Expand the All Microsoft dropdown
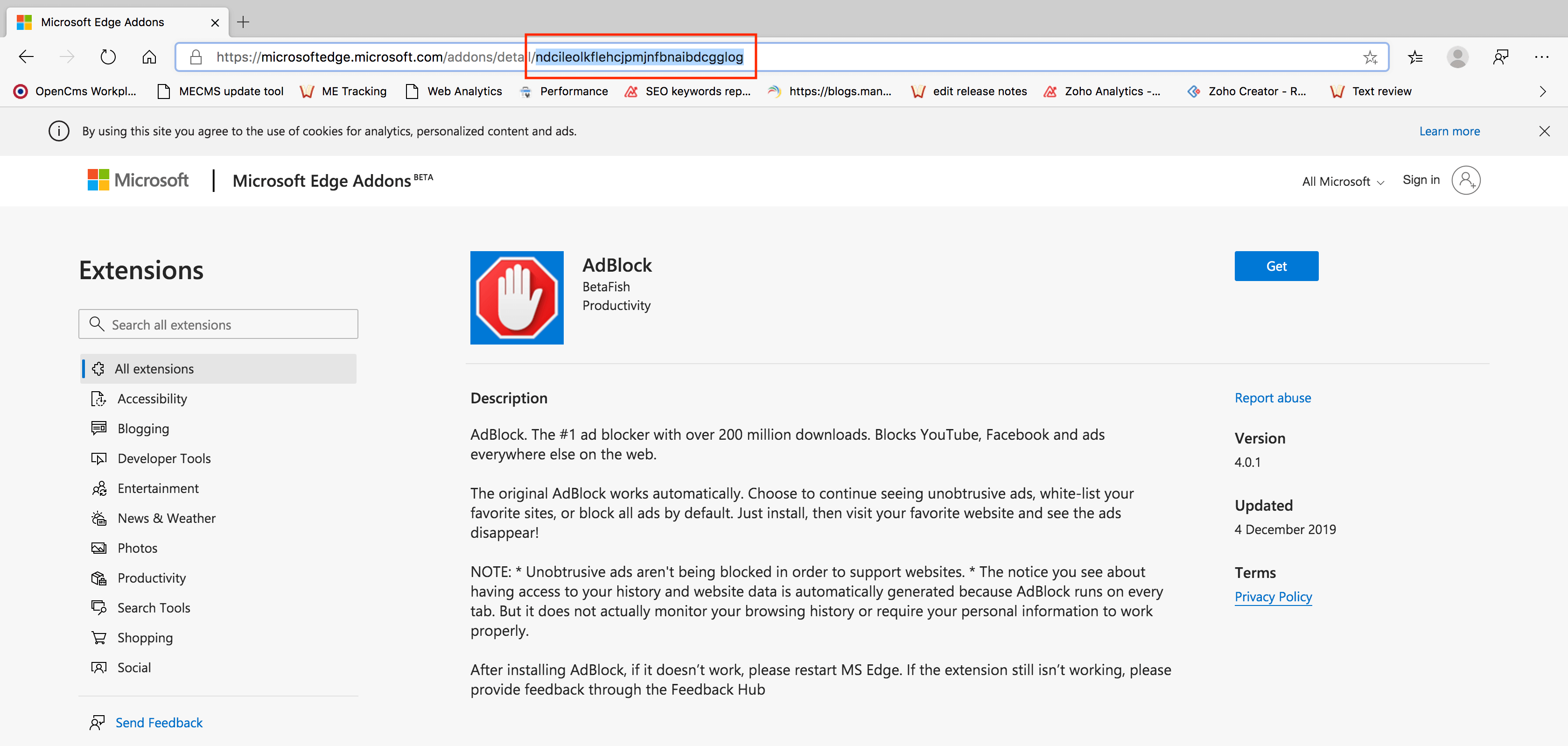1568x746 pixels. tap(1343, 182)
